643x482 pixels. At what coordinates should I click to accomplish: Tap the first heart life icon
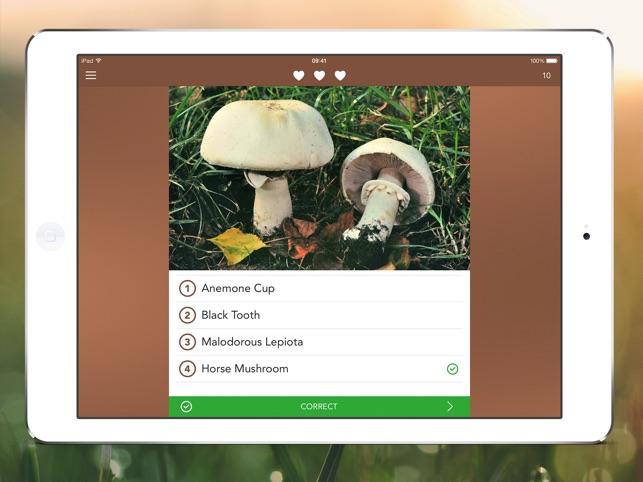click(x=299, y=76)
